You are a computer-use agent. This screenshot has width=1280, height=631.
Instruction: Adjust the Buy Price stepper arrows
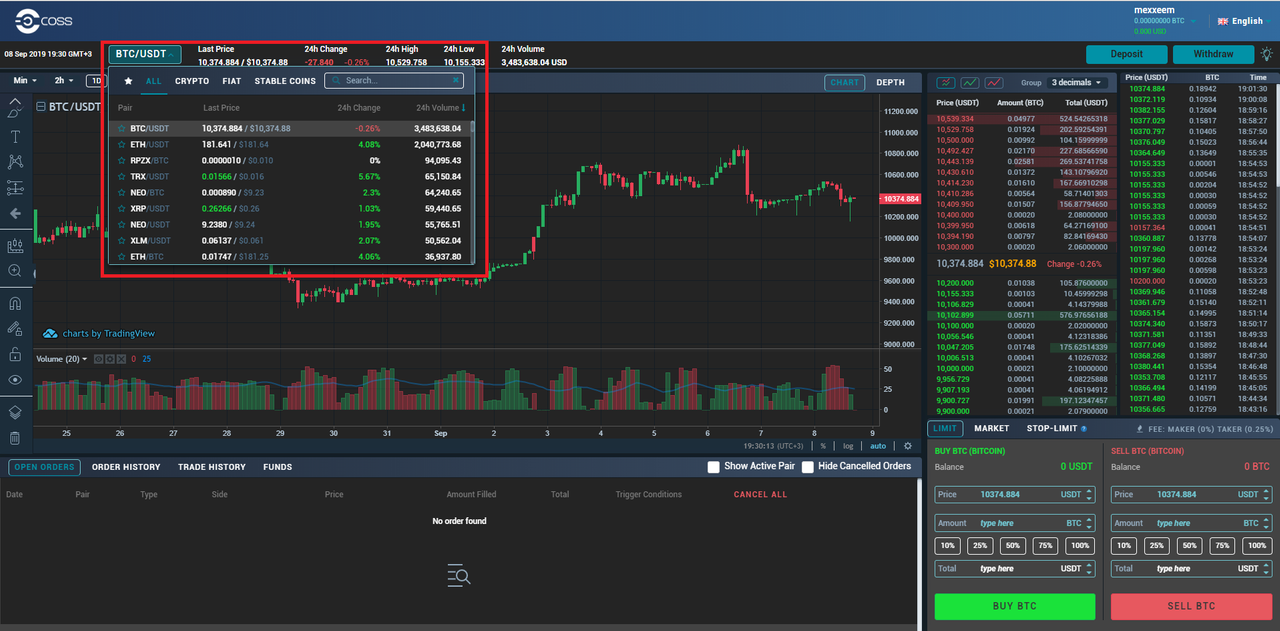pos(1089,494)
